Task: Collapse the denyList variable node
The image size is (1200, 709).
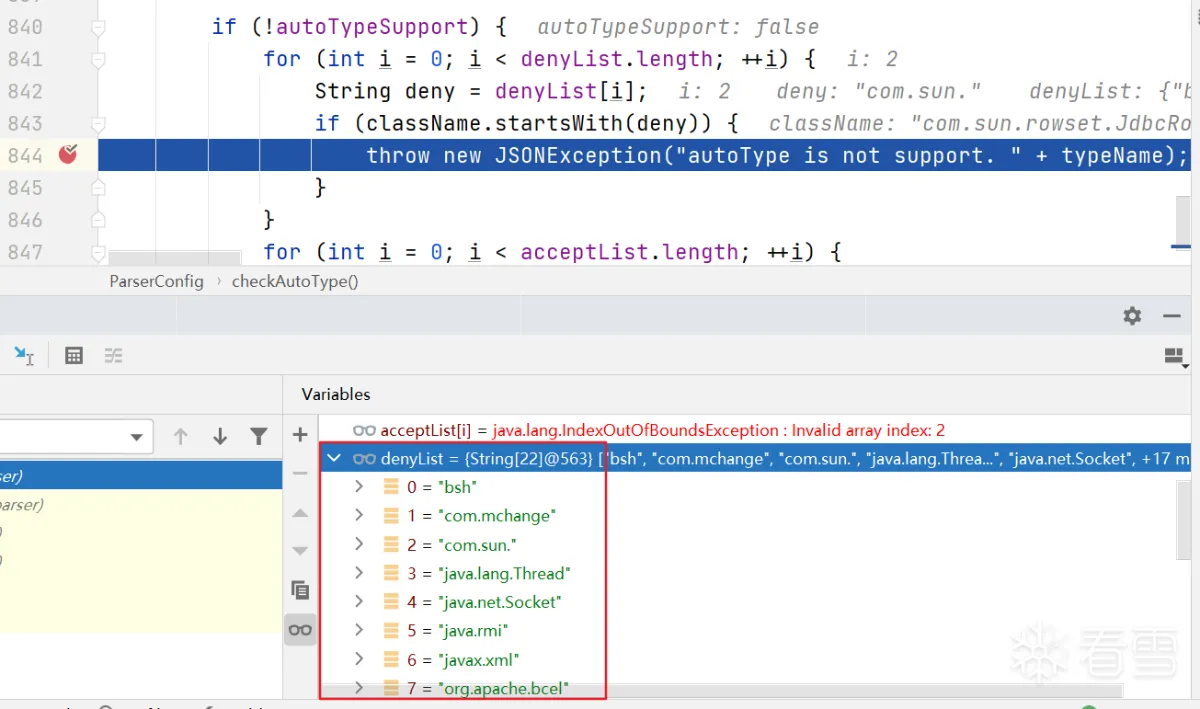Action: [x=334, y=459]
